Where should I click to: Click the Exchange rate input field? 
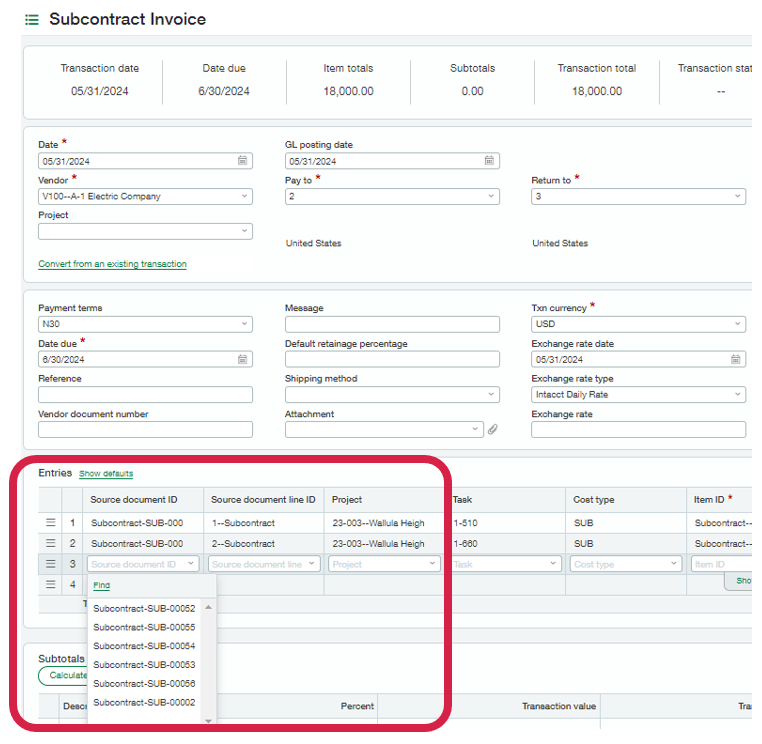639,430
